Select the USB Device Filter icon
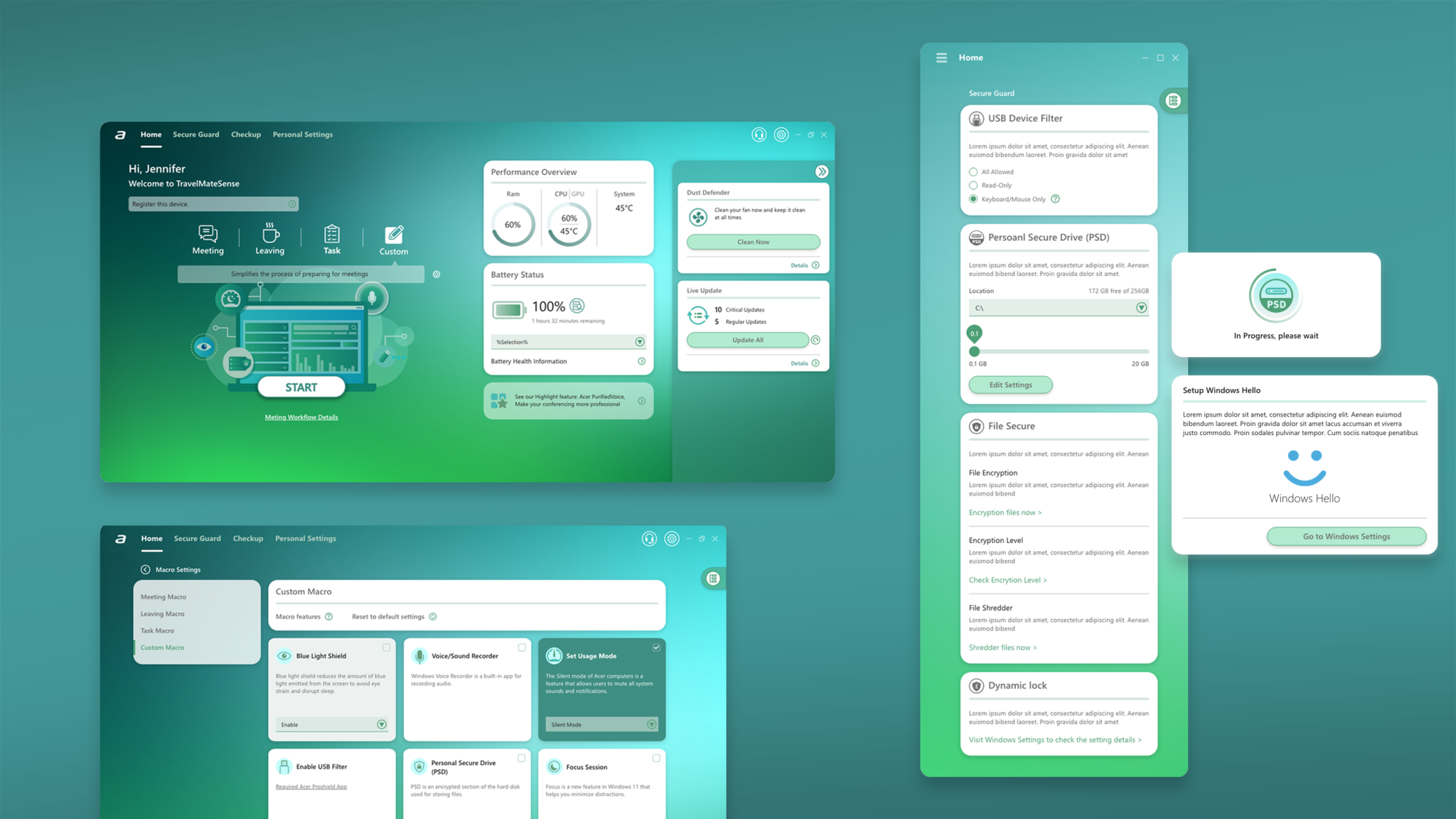 click(x=975, y=118)
